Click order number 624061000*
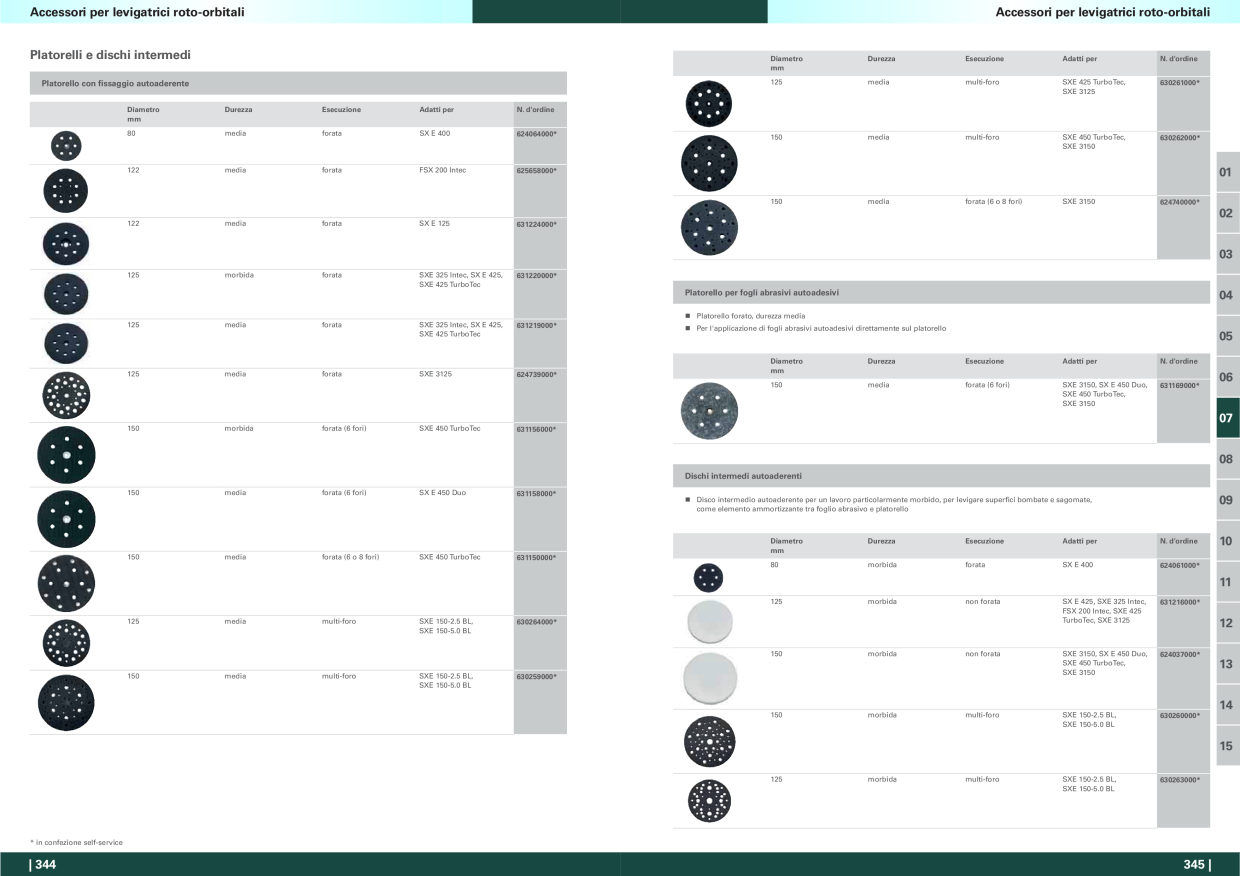Screen dimensions: 1240x876 point(1179,565)
